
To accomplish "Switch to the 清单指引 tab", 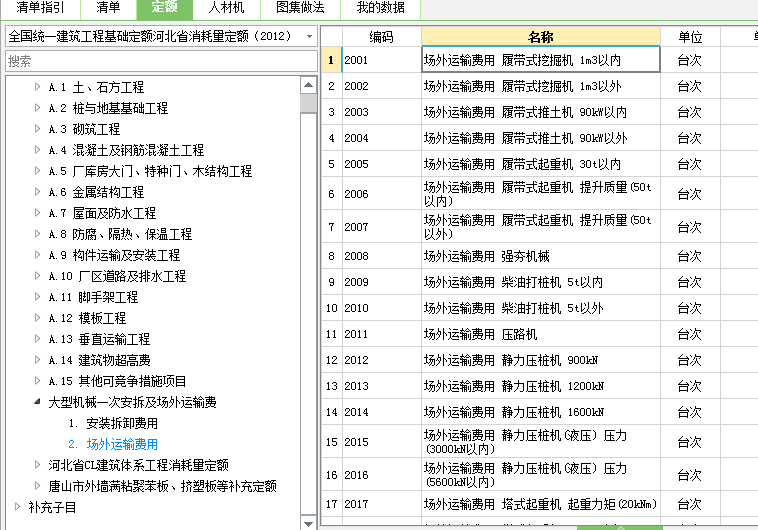I will click(35, 8).
